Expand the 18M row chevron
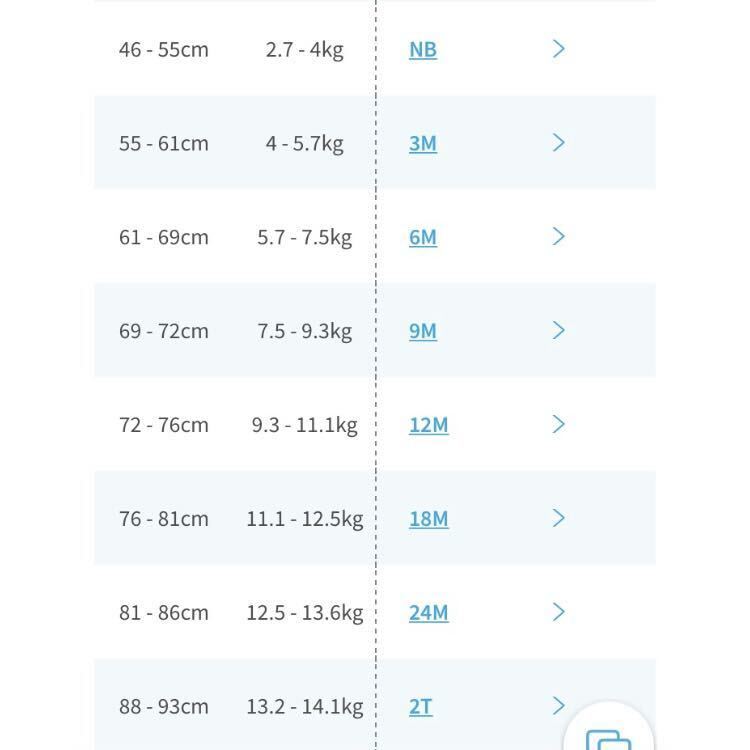This screenshot has height=750, width=750. click(x=559, y=519)
